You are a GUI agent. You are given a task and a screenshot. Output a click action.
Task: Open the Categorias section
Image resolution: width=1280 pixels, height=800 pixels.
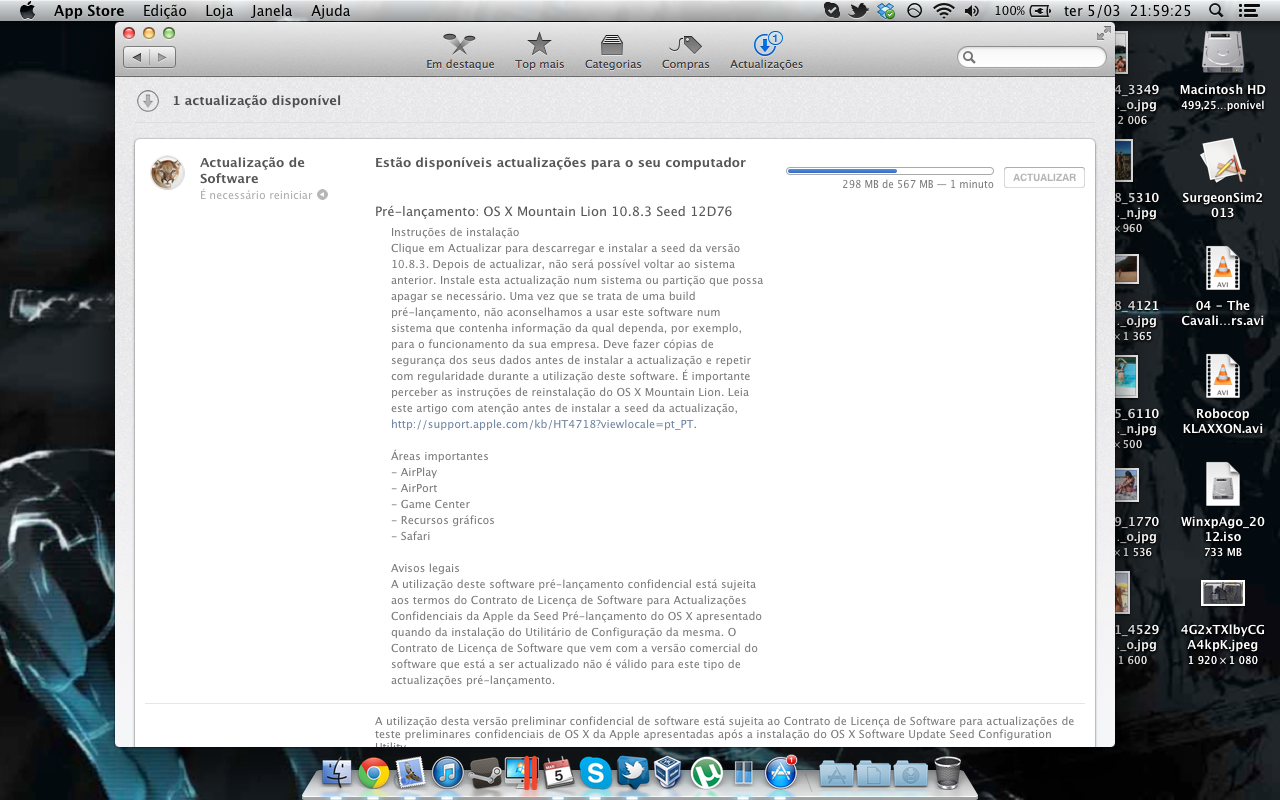point(613,51)
